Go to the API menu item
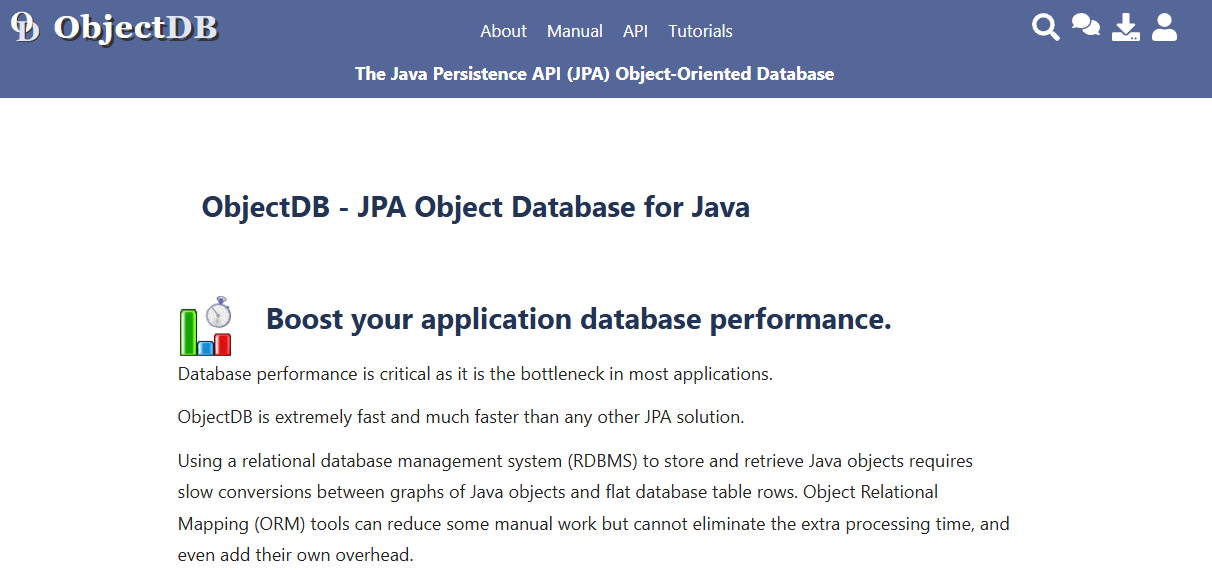1212x576 pixels. coord(635,31)
